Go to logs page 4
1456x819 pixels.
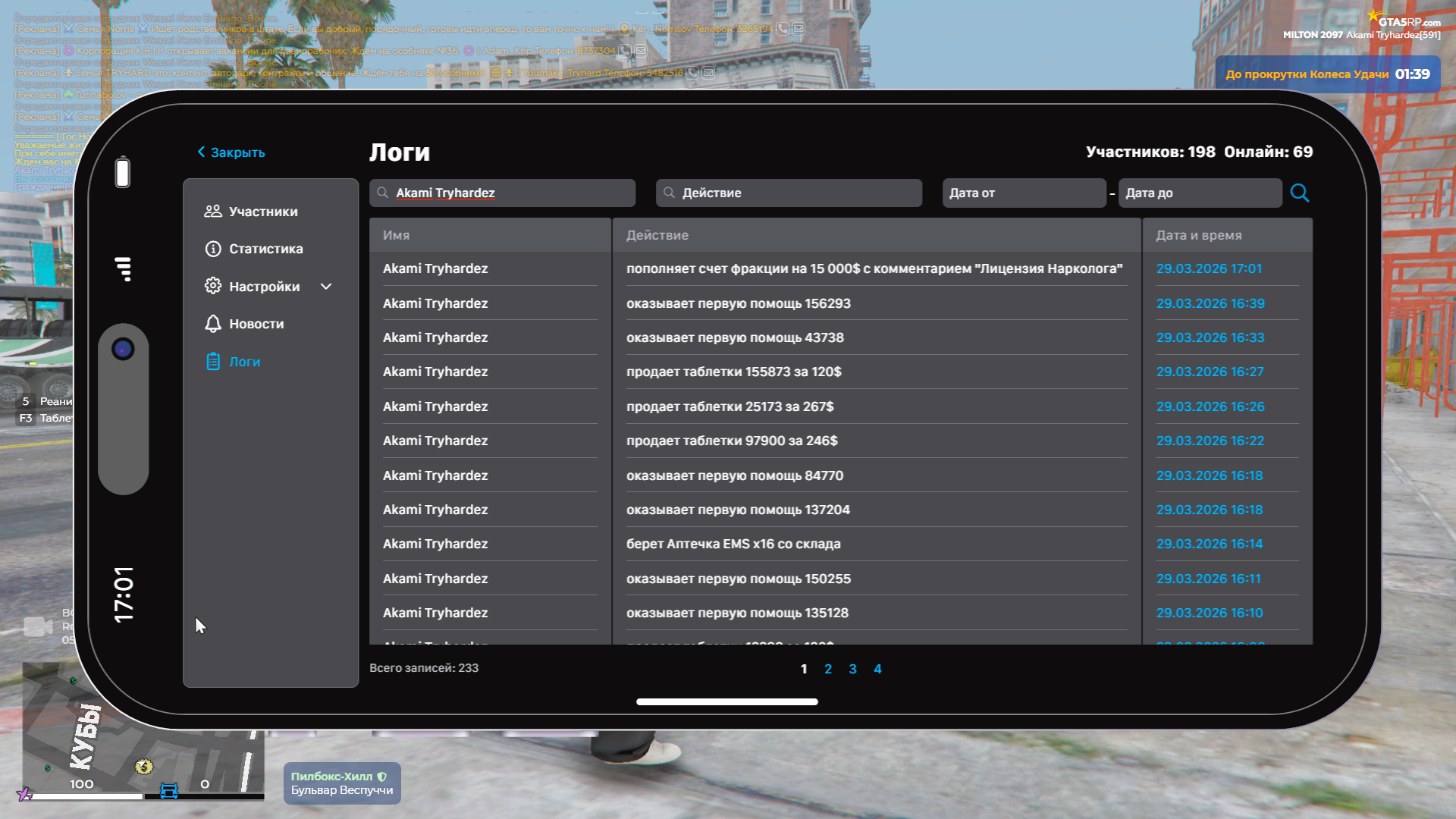(x=877, y=669)
